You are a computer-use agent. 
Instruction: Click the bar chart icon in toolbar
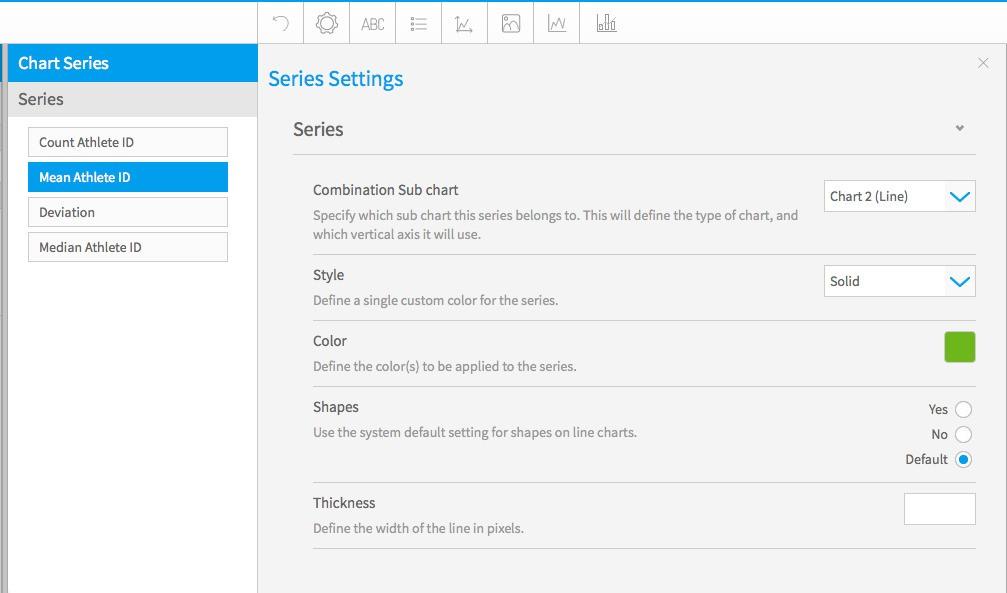point(606,23)
